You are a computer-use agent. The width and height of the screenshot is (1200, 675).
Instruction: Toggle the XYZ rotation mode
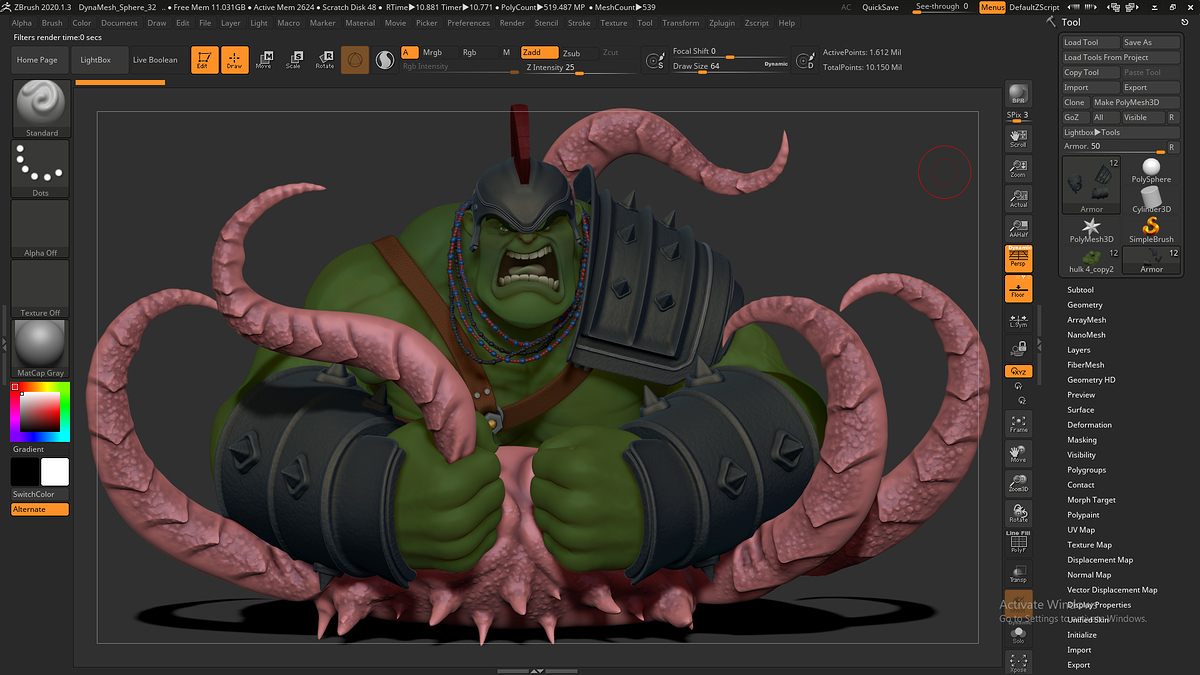pyautogui.click(x=1018, y=371)
